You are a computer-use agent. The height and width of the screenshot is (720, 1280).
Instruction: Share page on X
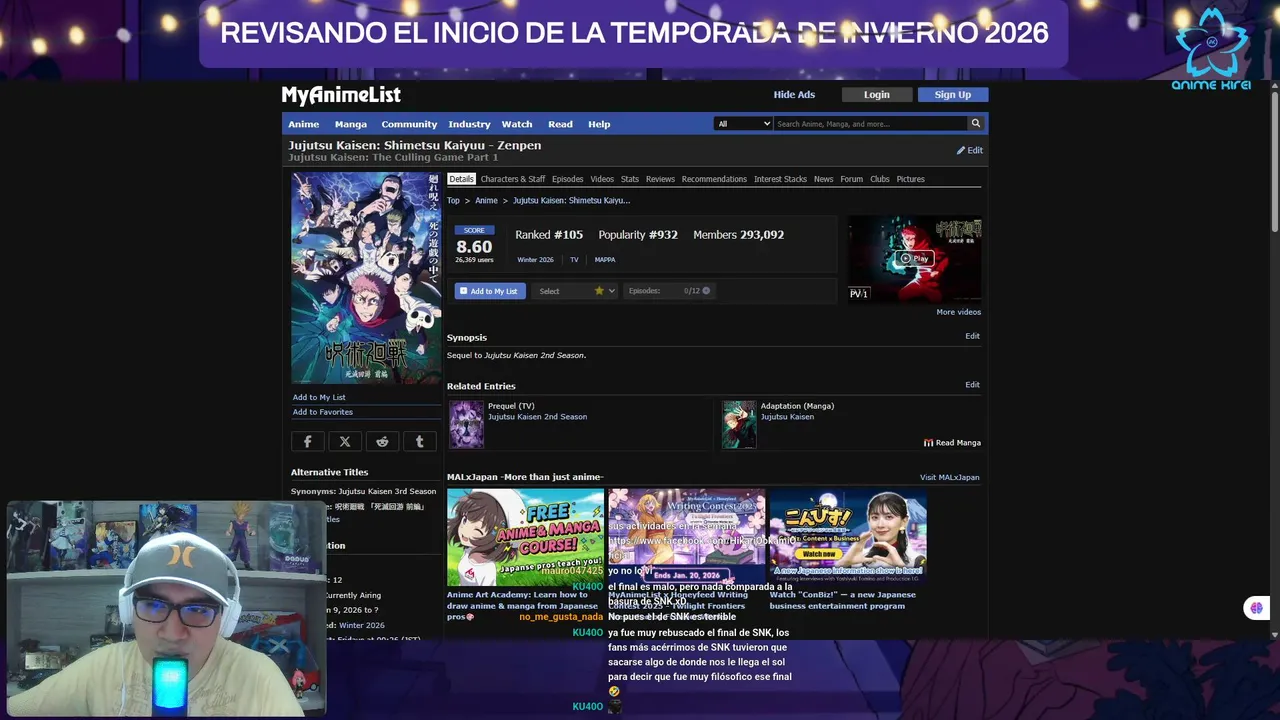tap(345, 441)
